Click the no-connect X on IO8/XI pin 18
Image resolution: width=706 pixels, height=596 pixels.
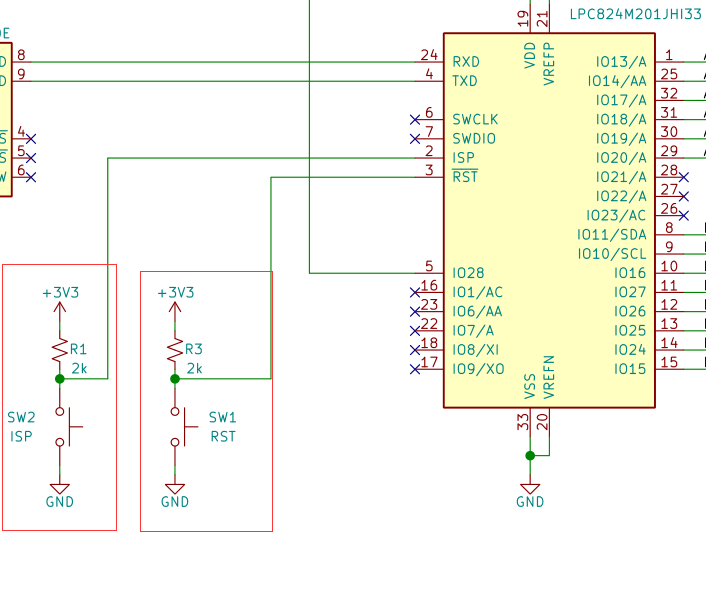tap(415, 350)
